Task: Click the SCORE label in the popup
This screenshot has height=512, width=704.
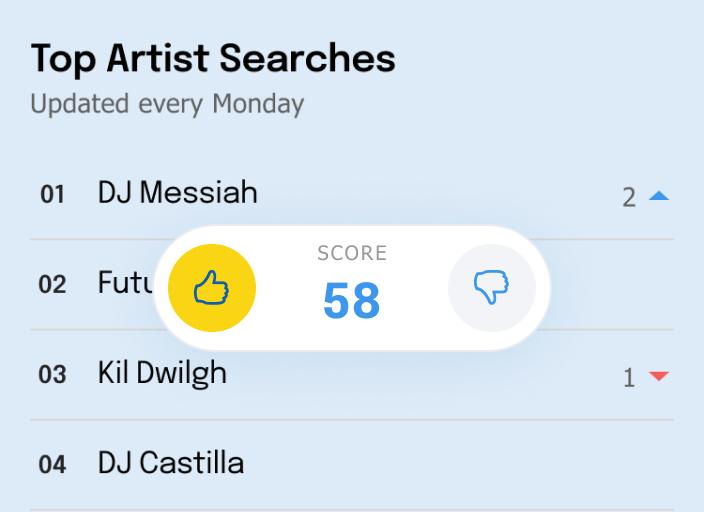Action: tap(352, 254)
